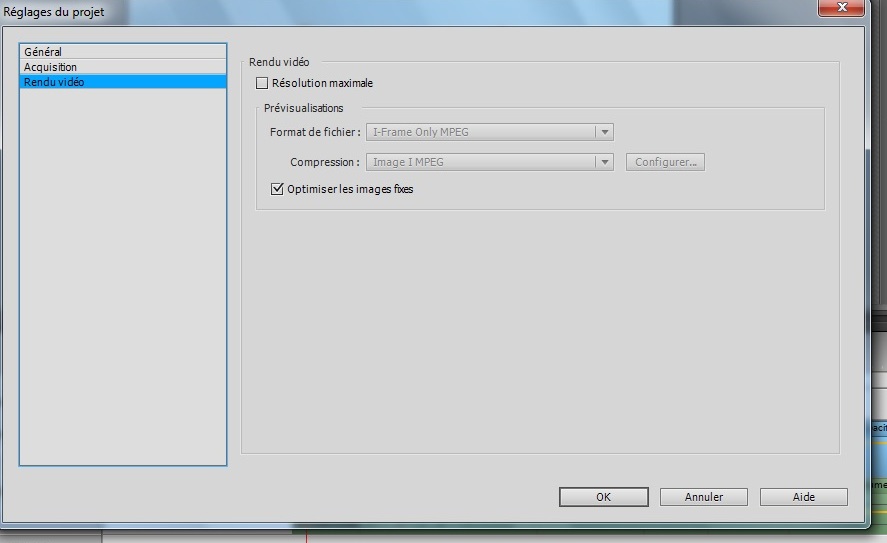
Task: Open the Format de fichier dropdown
Action: click(490, 132)
